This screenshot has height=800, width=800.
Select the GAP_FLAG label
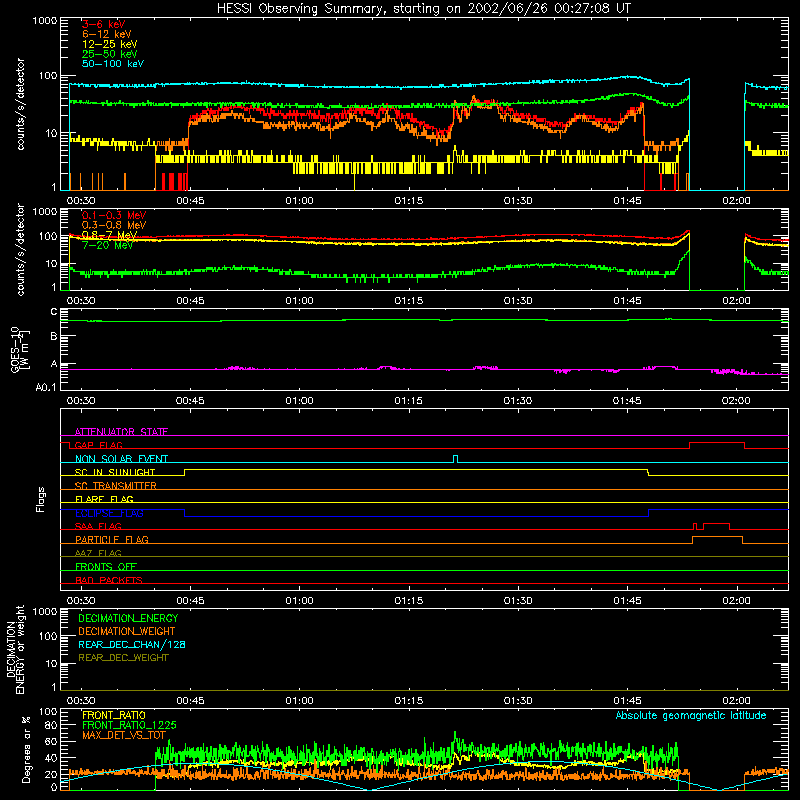(98, 445)
